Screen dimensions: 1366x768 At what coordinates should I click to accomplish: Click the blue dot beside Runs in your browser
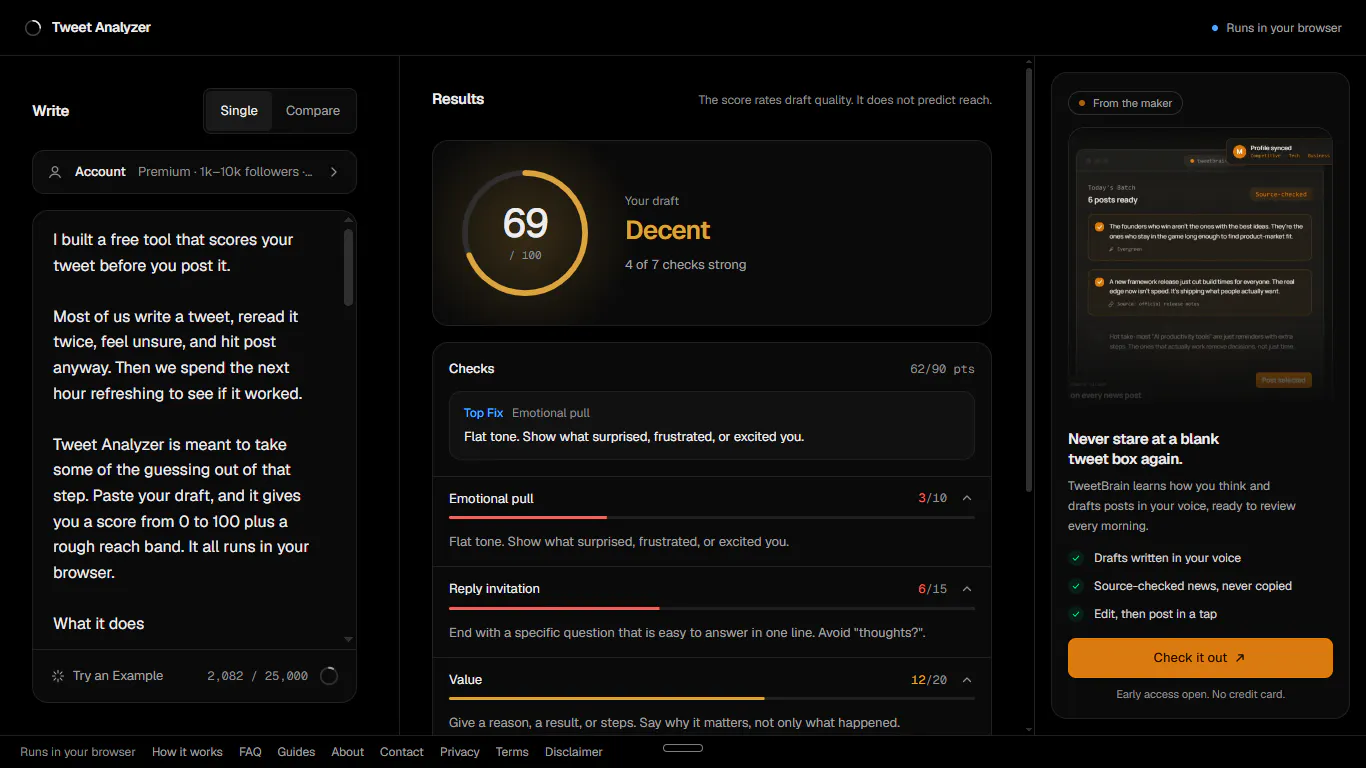click(1215, 28)
